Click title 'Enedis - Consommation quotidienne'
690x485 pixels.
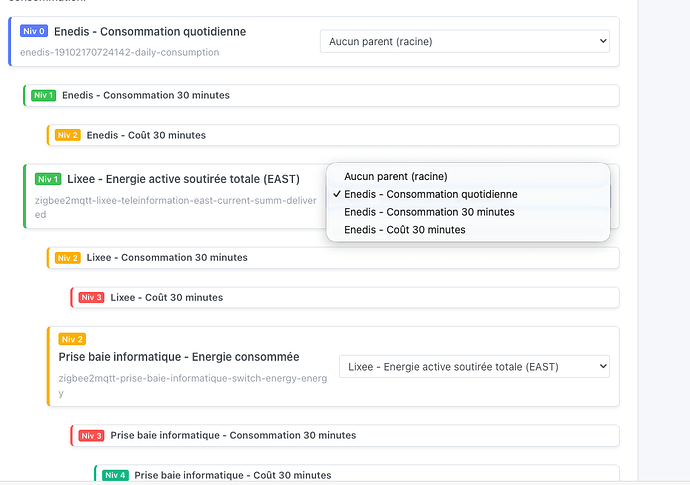pyautogui.click(x=150, y=32)
